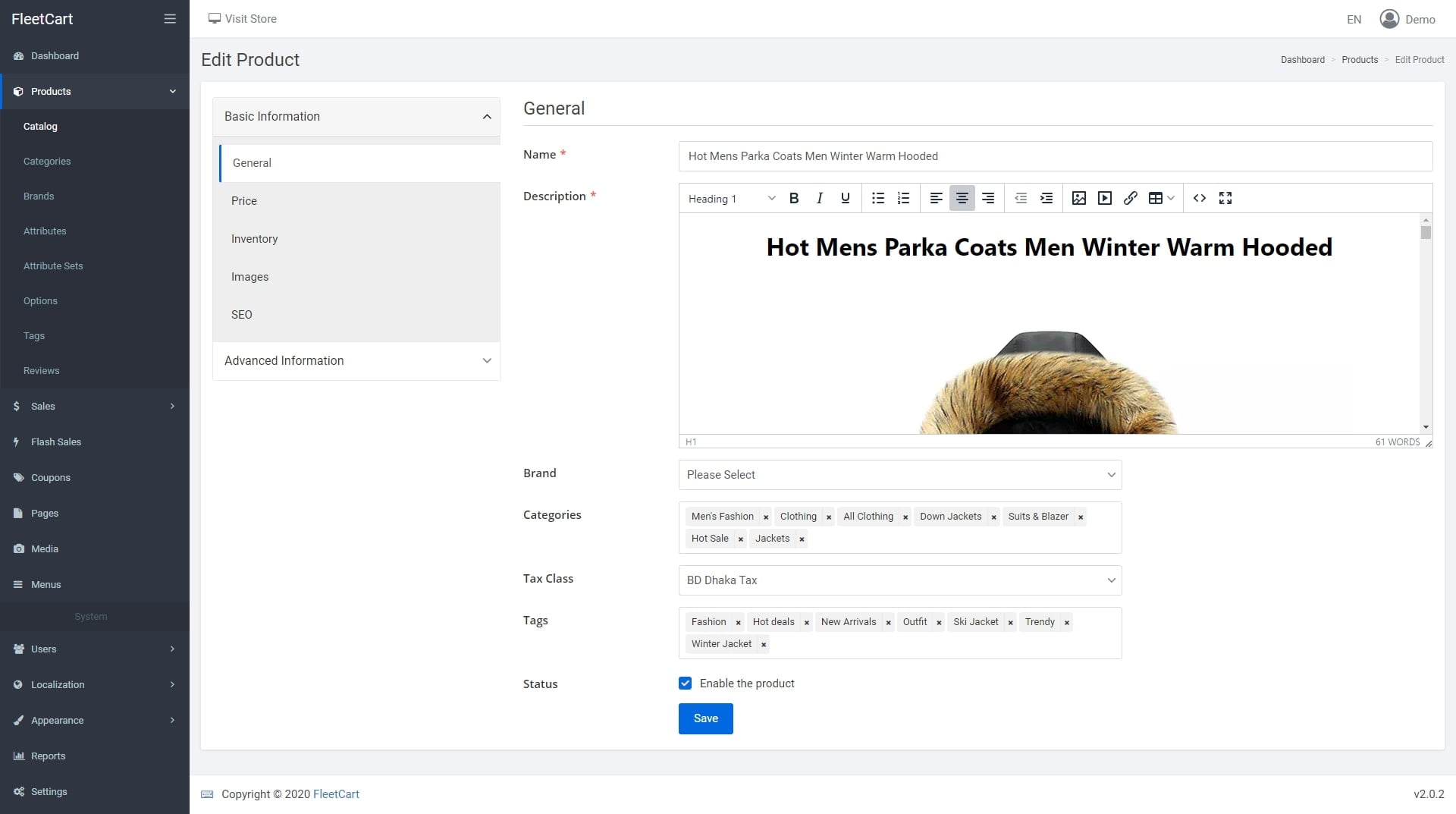Uncheck Enable the product checkbox

(x=686, y=684)
